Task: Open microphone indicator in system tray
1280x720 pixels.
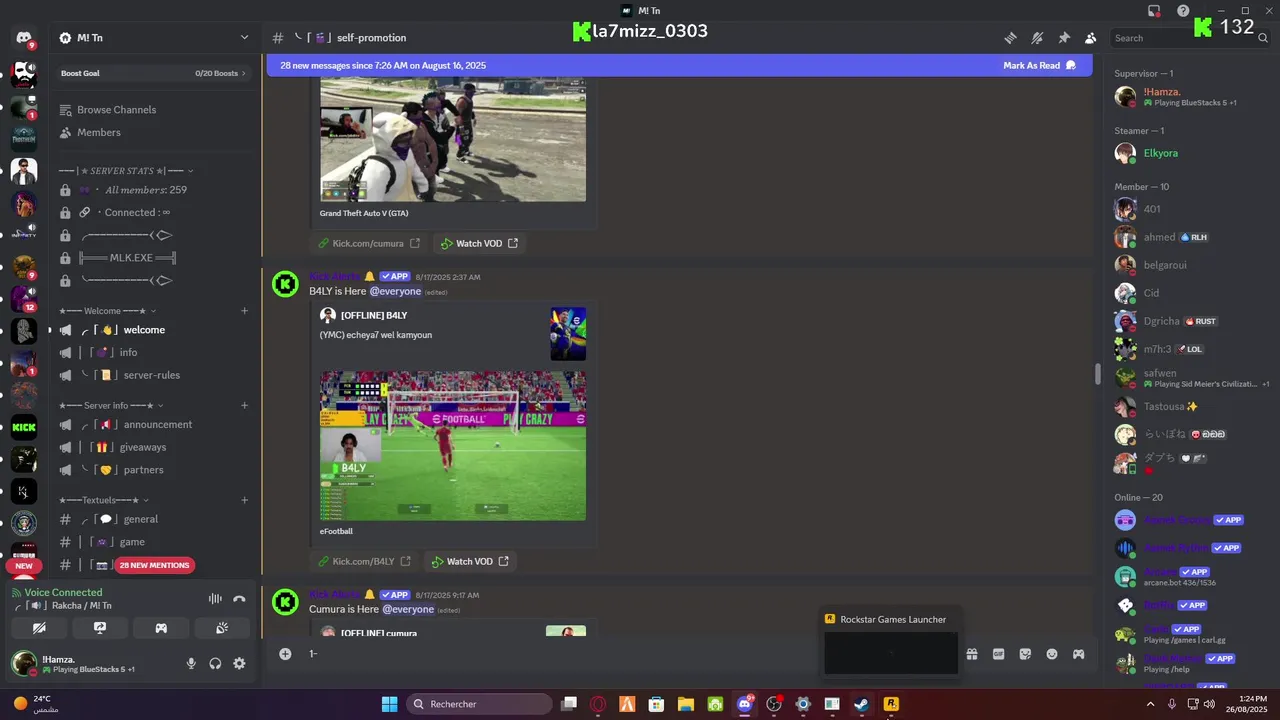Action: click(x=1172, y=704)
